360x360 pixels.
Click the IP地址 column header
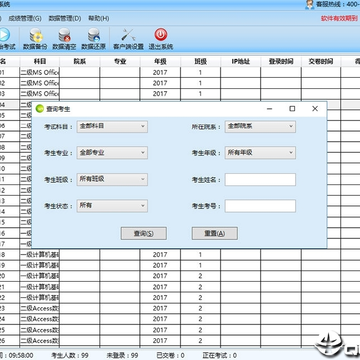click(241, 62)
